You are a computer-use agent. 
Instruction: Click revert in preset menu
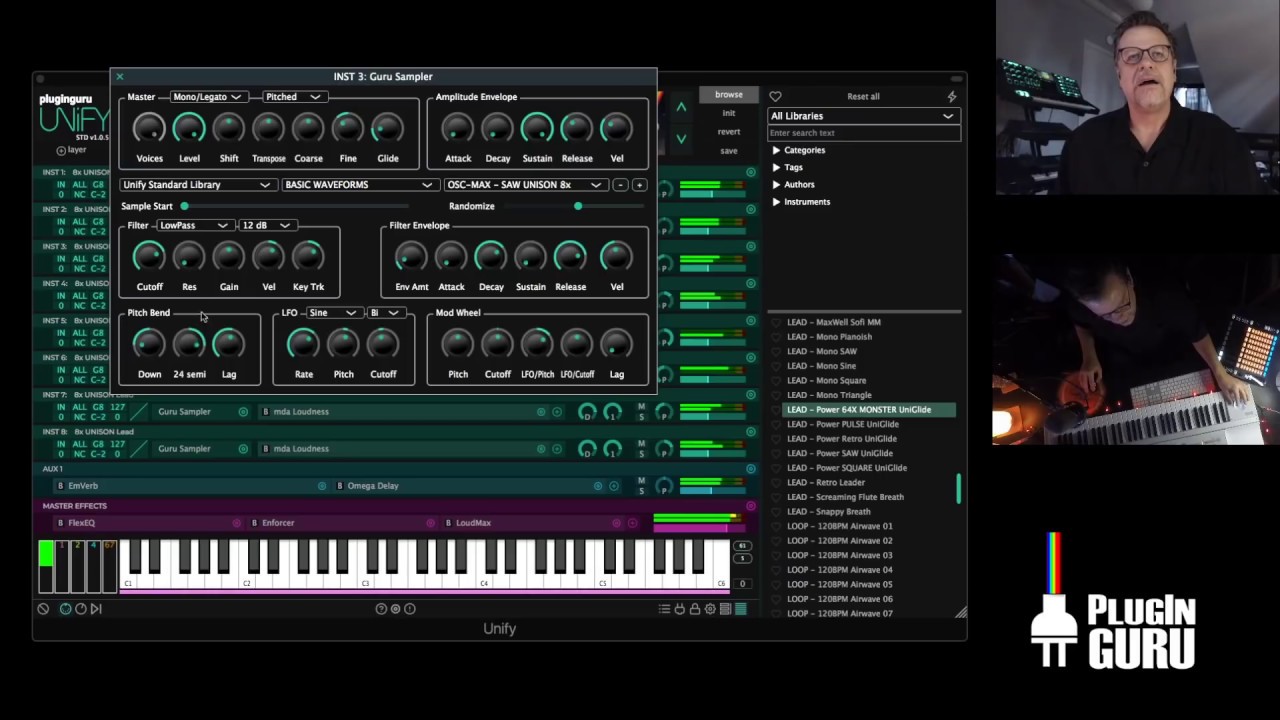coord(728,132)
